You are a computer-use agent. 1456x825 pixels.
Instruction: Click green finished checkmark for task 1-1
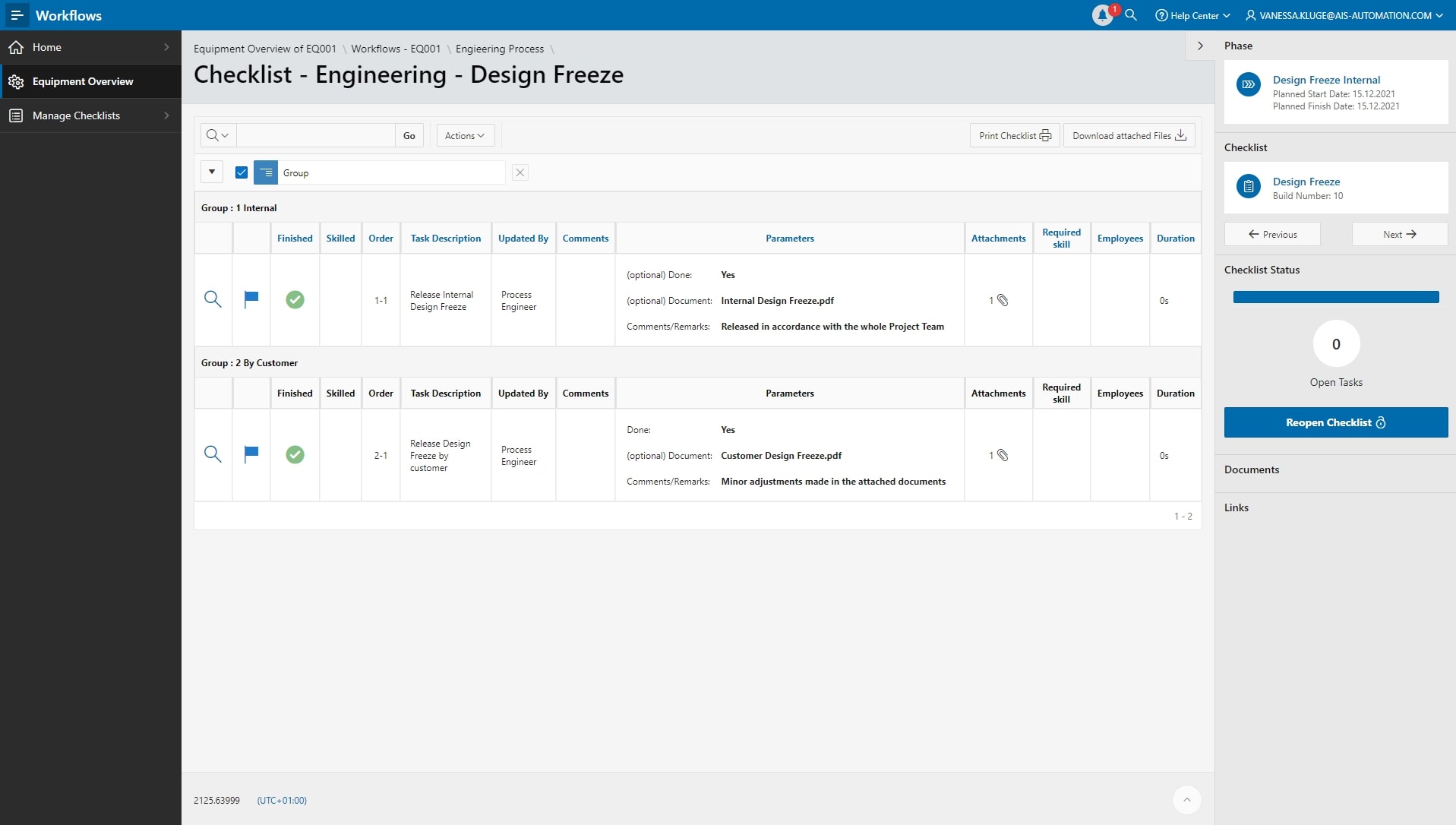pyautogui.click(x=295, y=300)
